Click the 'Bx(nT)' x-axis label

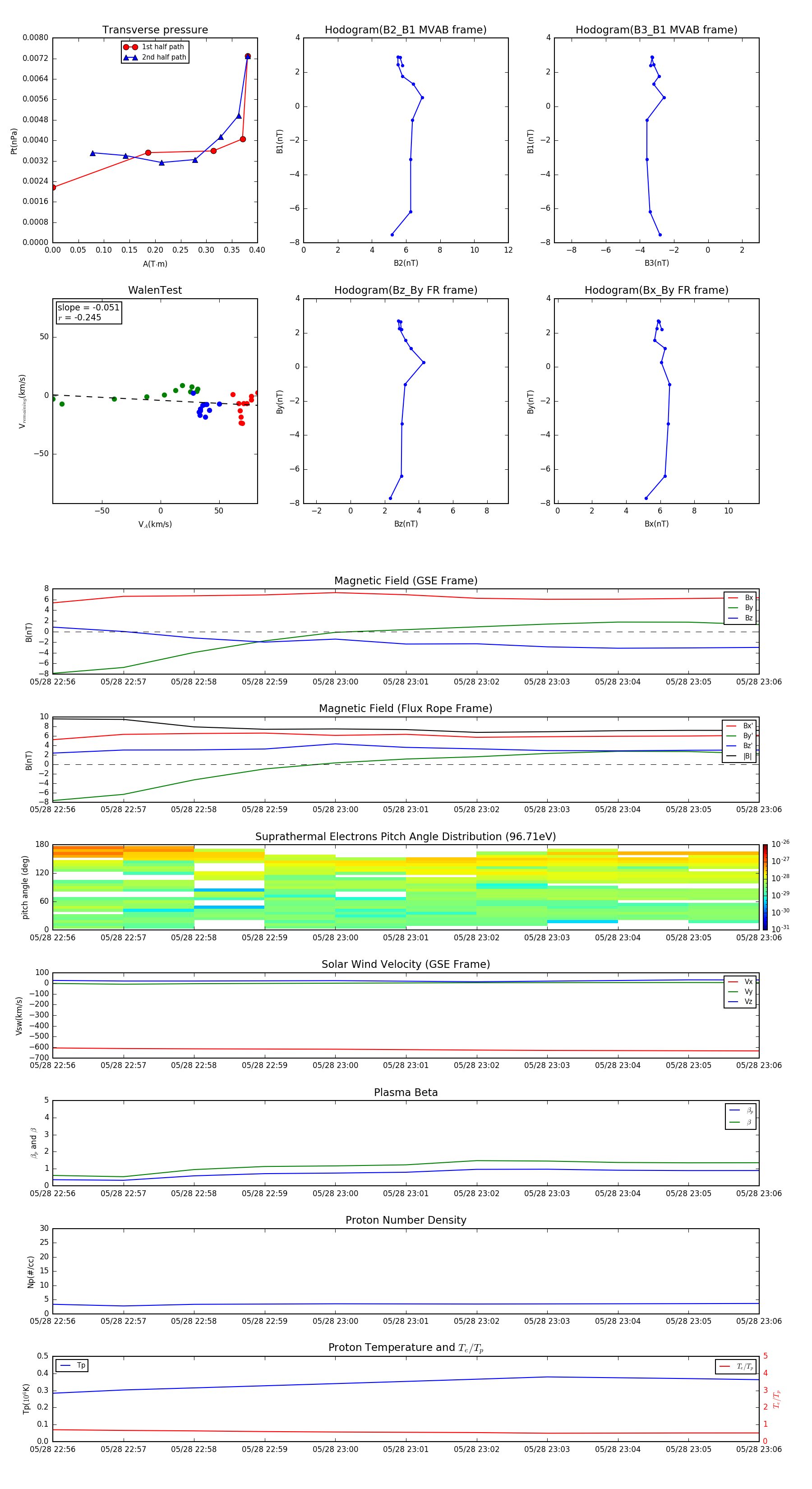tap(656, 524)
